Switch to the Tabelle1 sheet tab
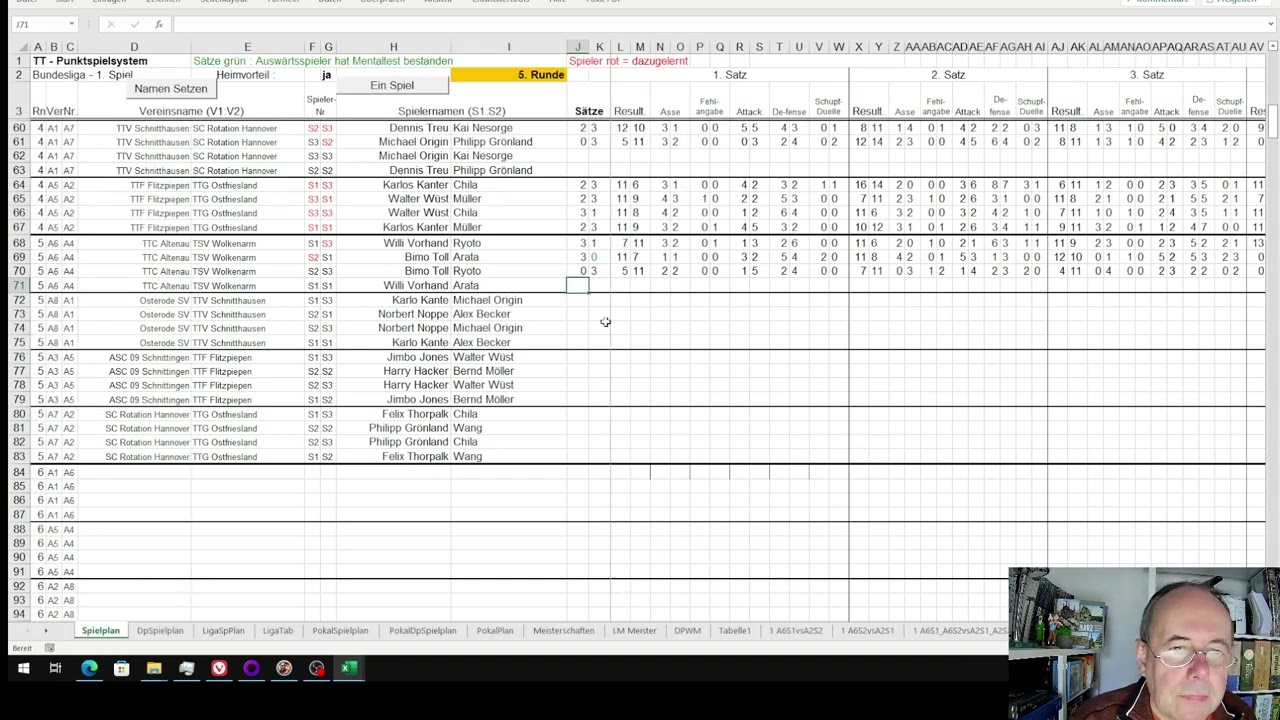 click(735, 631)
